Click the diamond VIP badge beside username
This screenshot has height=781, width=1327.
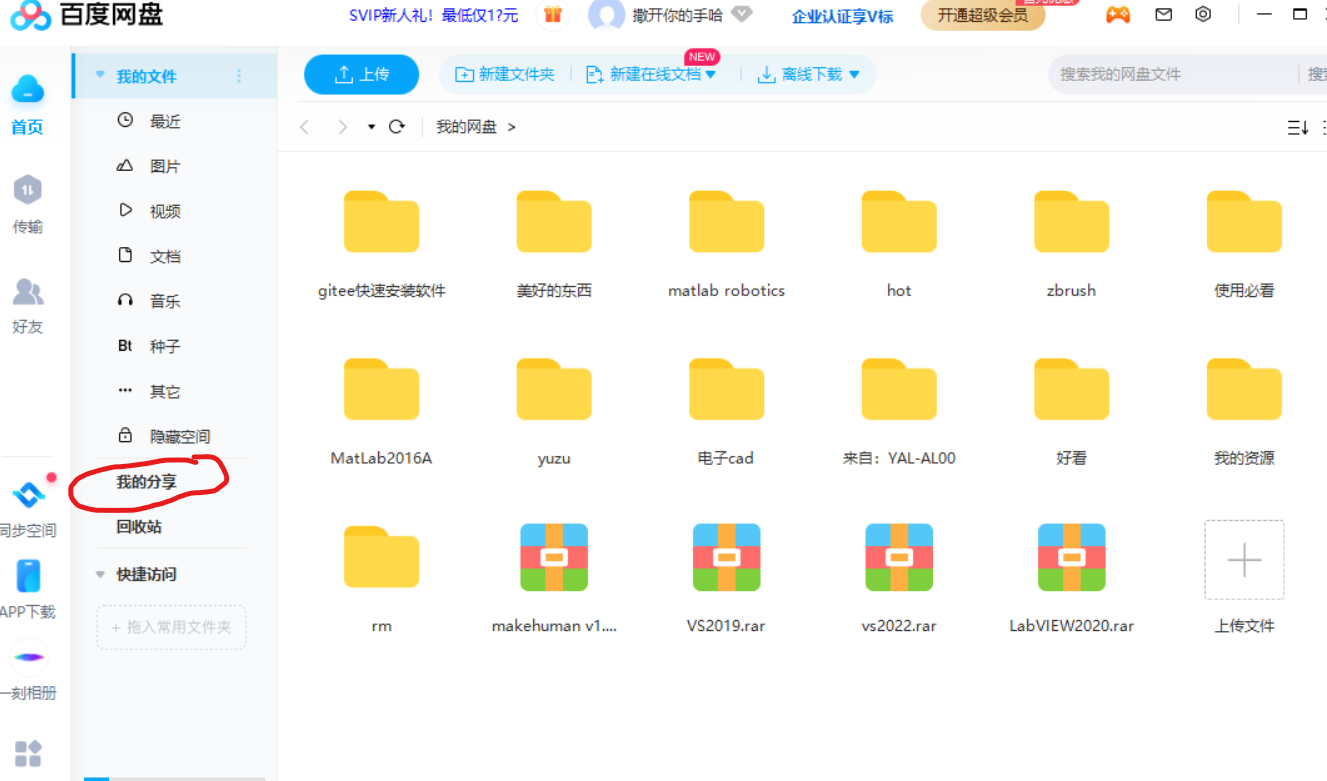741,14
